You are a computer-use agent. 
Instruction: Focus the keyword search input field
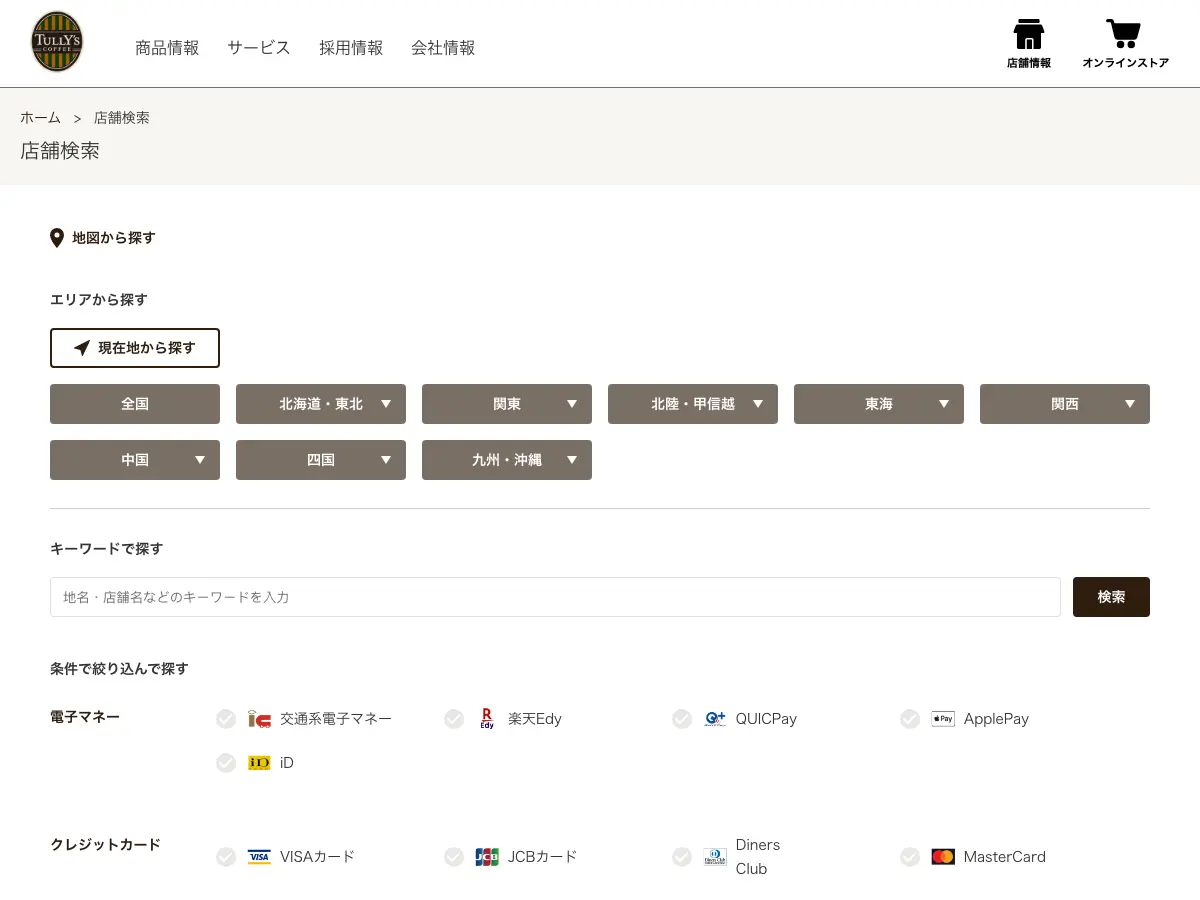point(555,597)
